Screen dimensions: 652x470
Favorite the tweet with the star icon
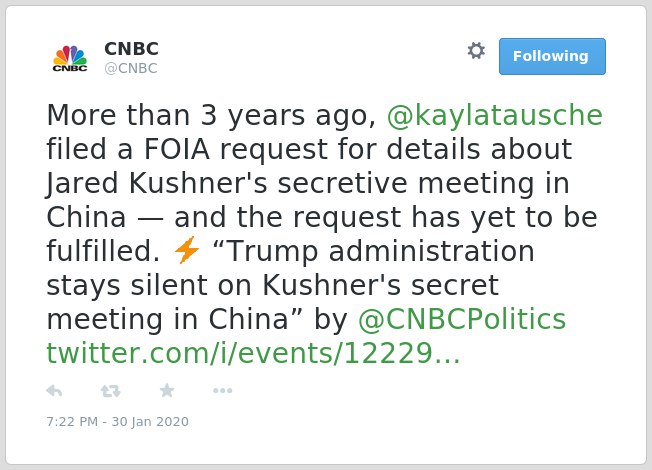[167, 391]
